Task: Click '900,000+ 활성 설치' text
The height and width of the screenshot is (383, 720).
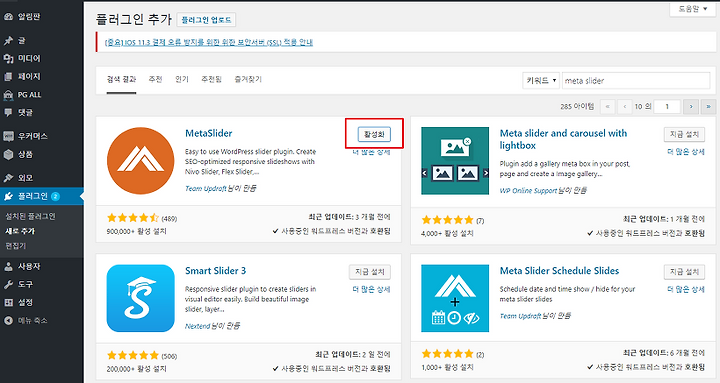Action: click(136, 231)
